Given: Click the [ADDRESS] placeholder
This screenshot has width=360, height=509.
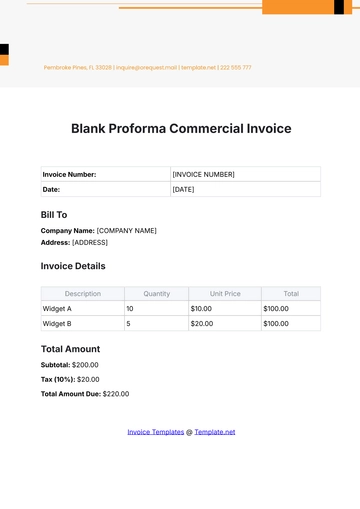Looking at the screenshot, I should point(90,243).
